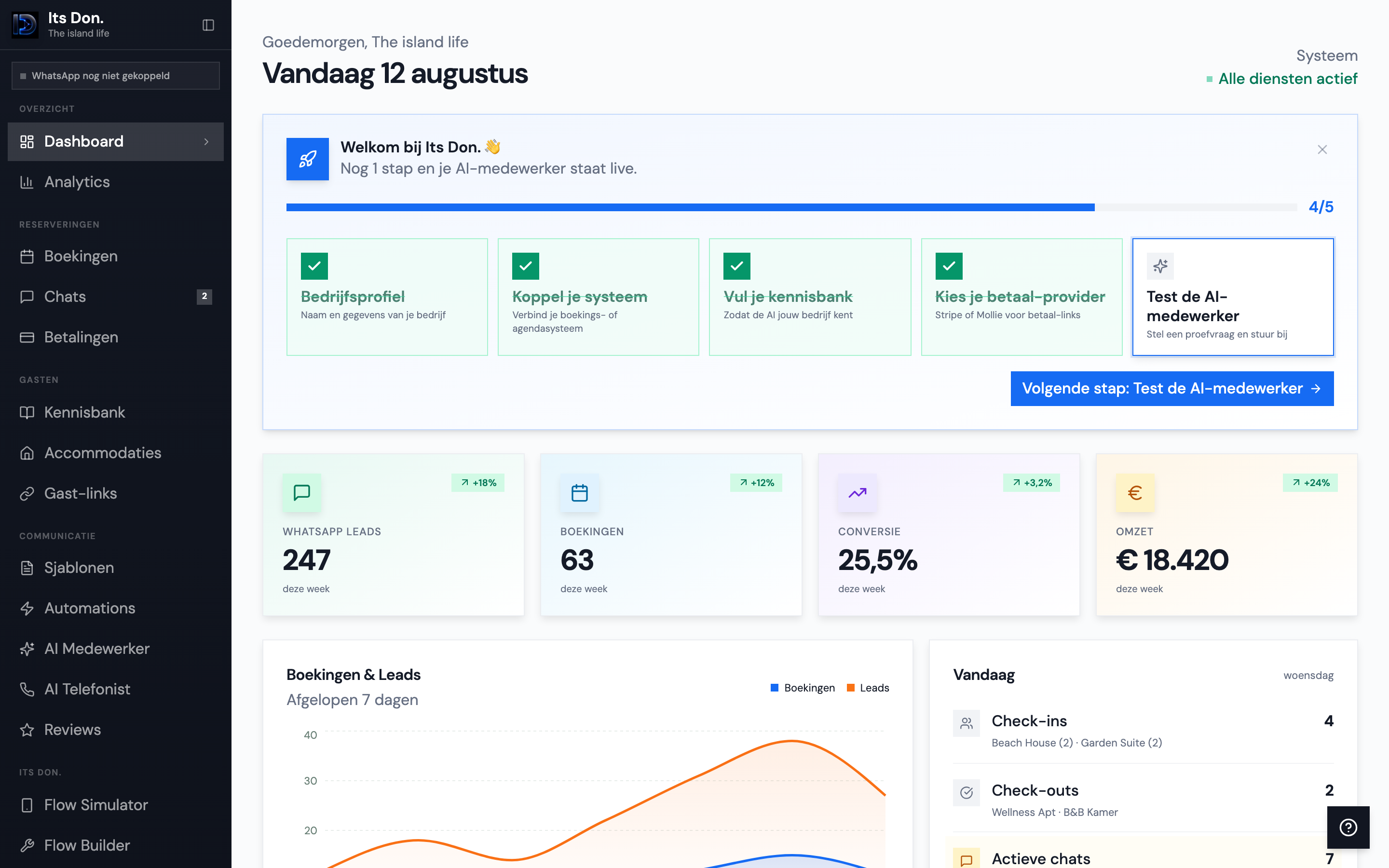
Task: Click the blue Boekingen legend swatch
Action: [774, 688]
